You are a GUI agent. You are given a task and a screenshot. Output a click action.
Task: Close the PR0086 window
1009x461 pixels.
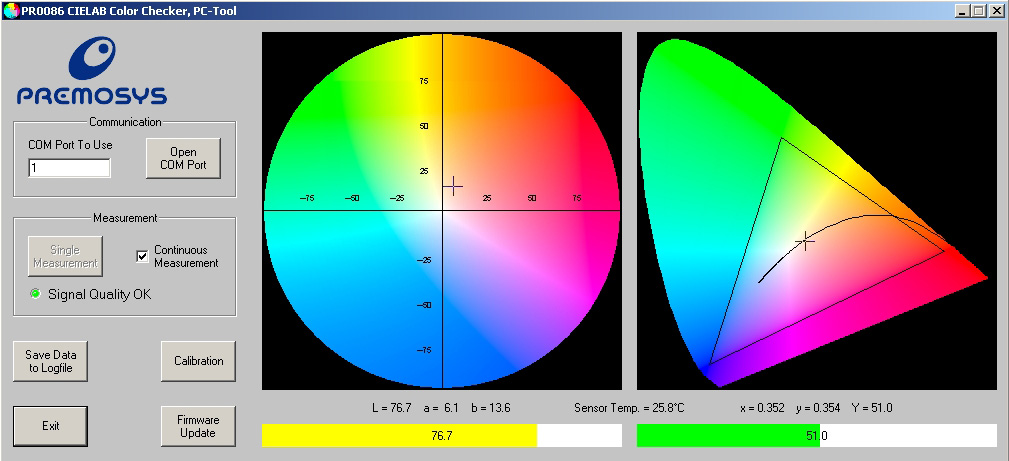(997, 11)
